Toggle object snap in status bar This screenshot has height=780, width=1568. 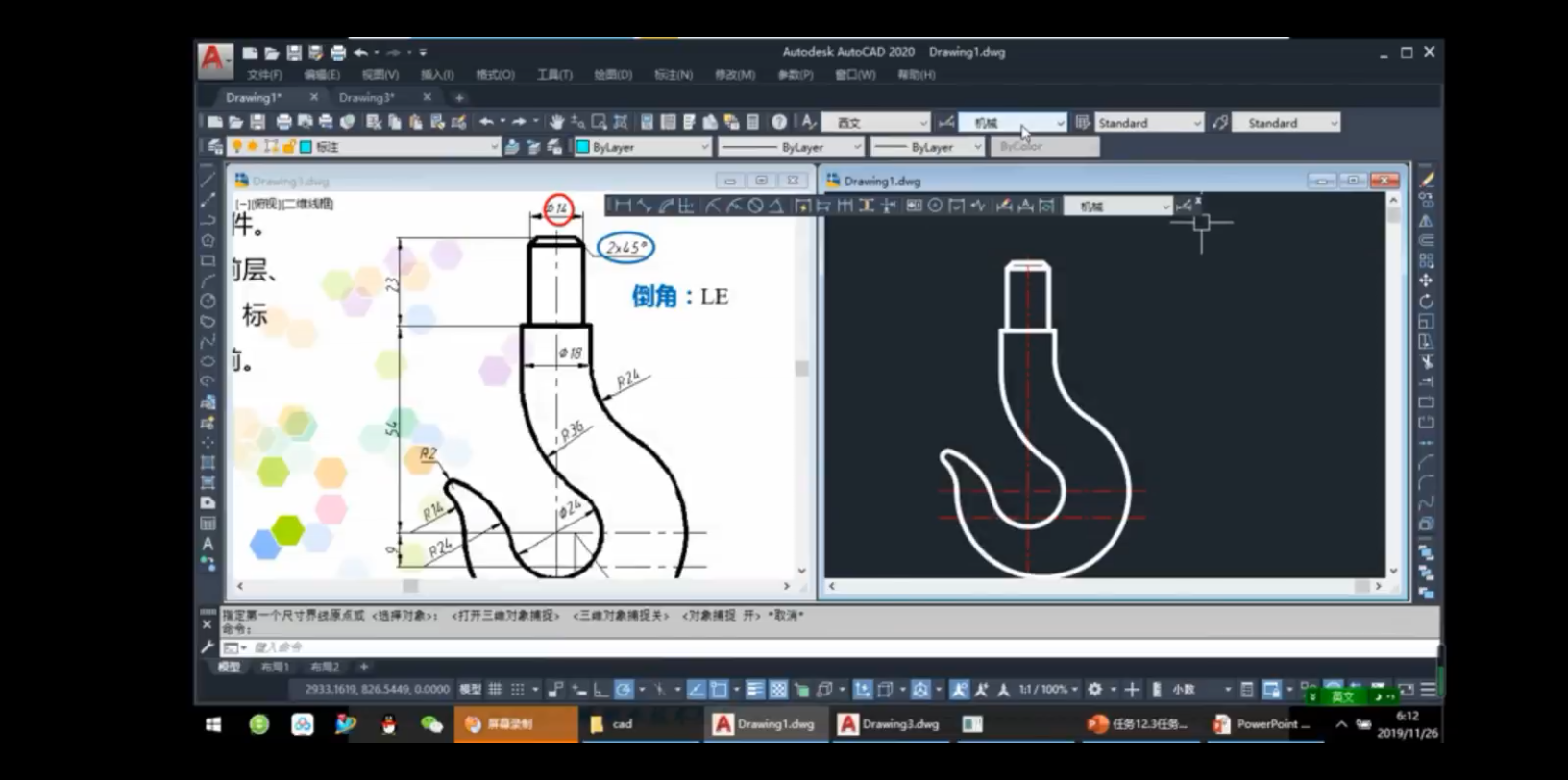pos(719,690)
